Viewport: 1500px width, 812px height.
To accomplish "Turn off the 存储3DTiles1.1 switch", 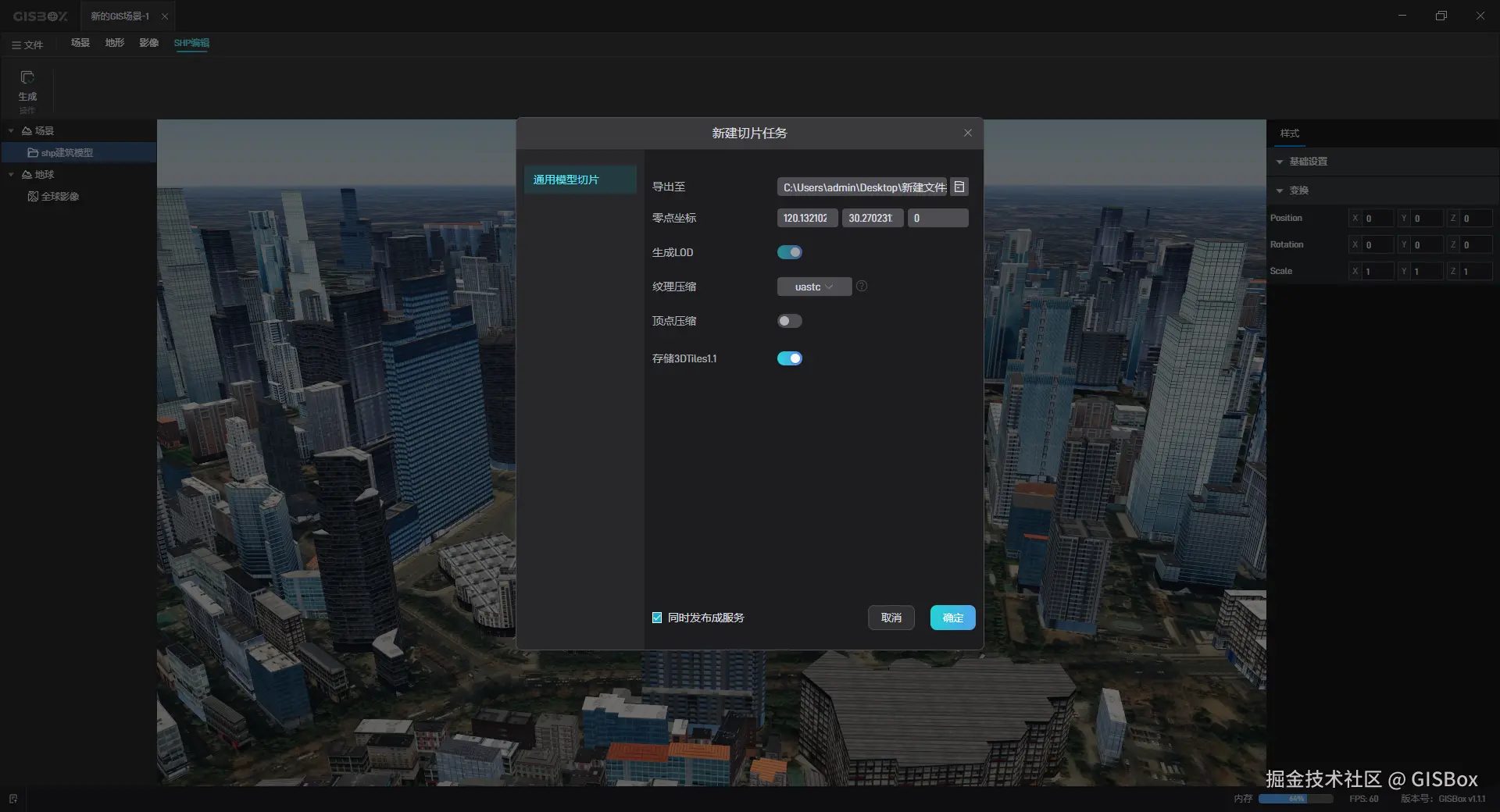I will [x=789, y=358].
